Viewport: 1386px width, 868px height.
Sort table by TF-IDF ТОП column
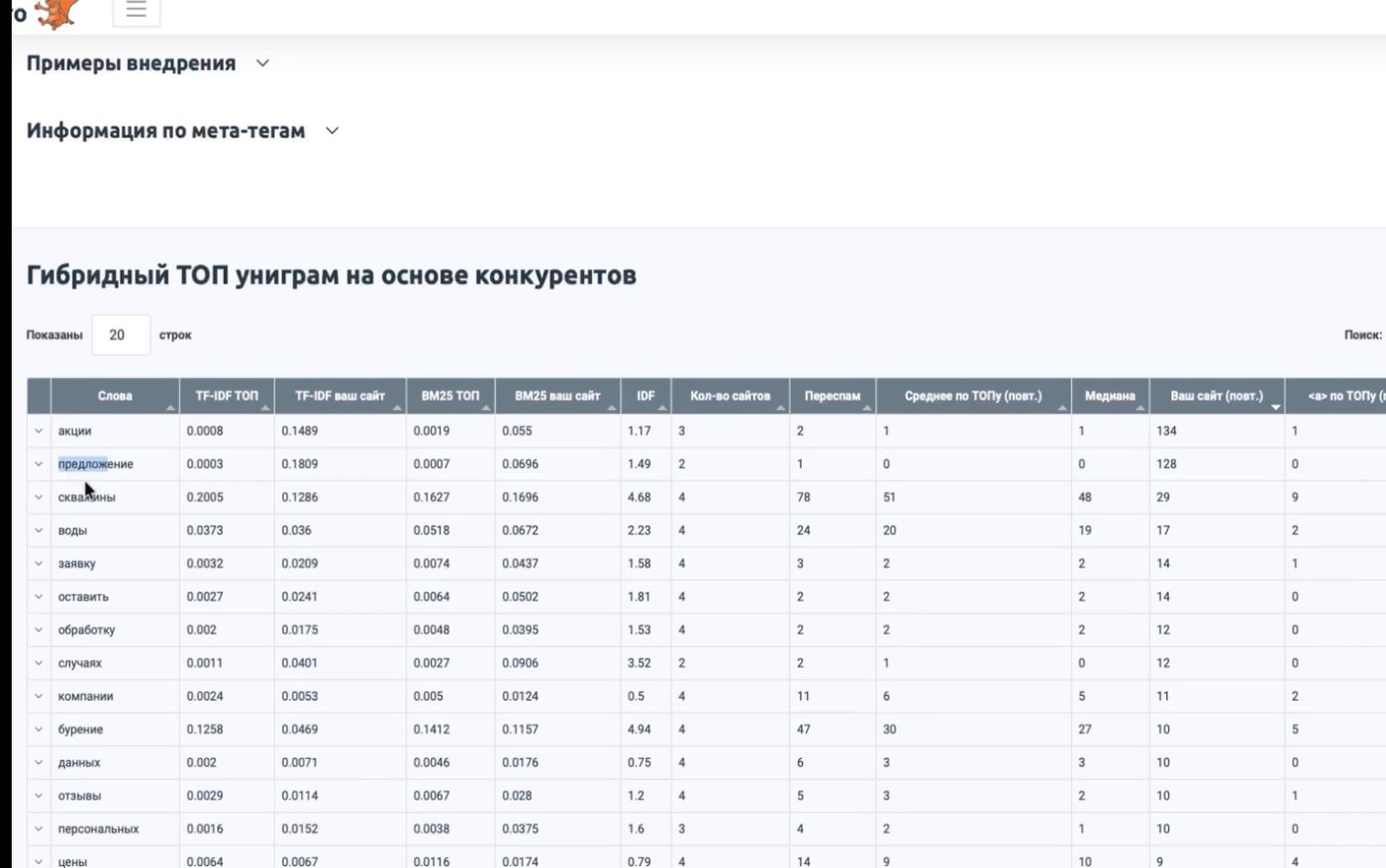point(227,396)
